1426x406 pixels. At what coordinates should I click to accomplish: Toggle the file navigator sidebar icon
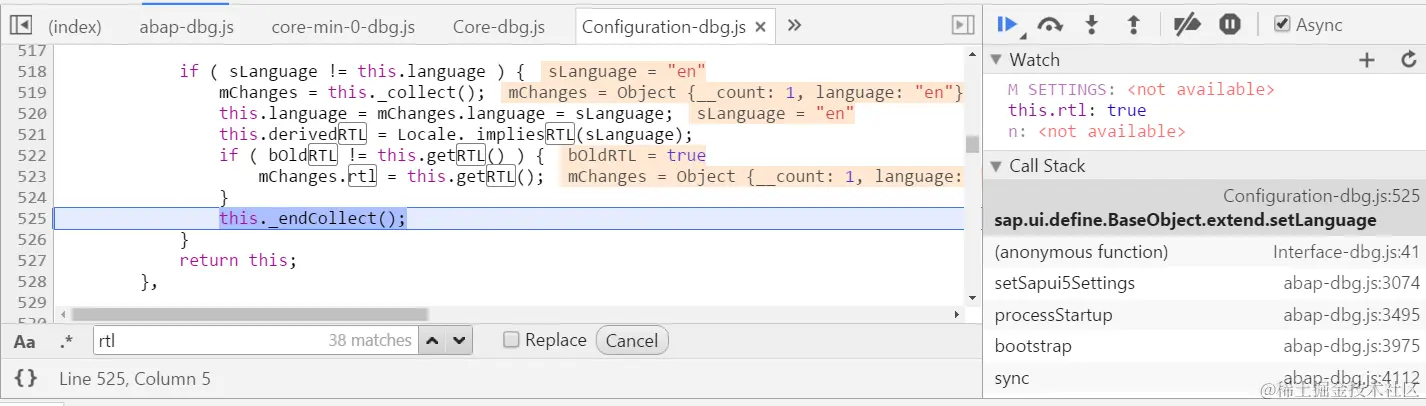coord(21,26)
